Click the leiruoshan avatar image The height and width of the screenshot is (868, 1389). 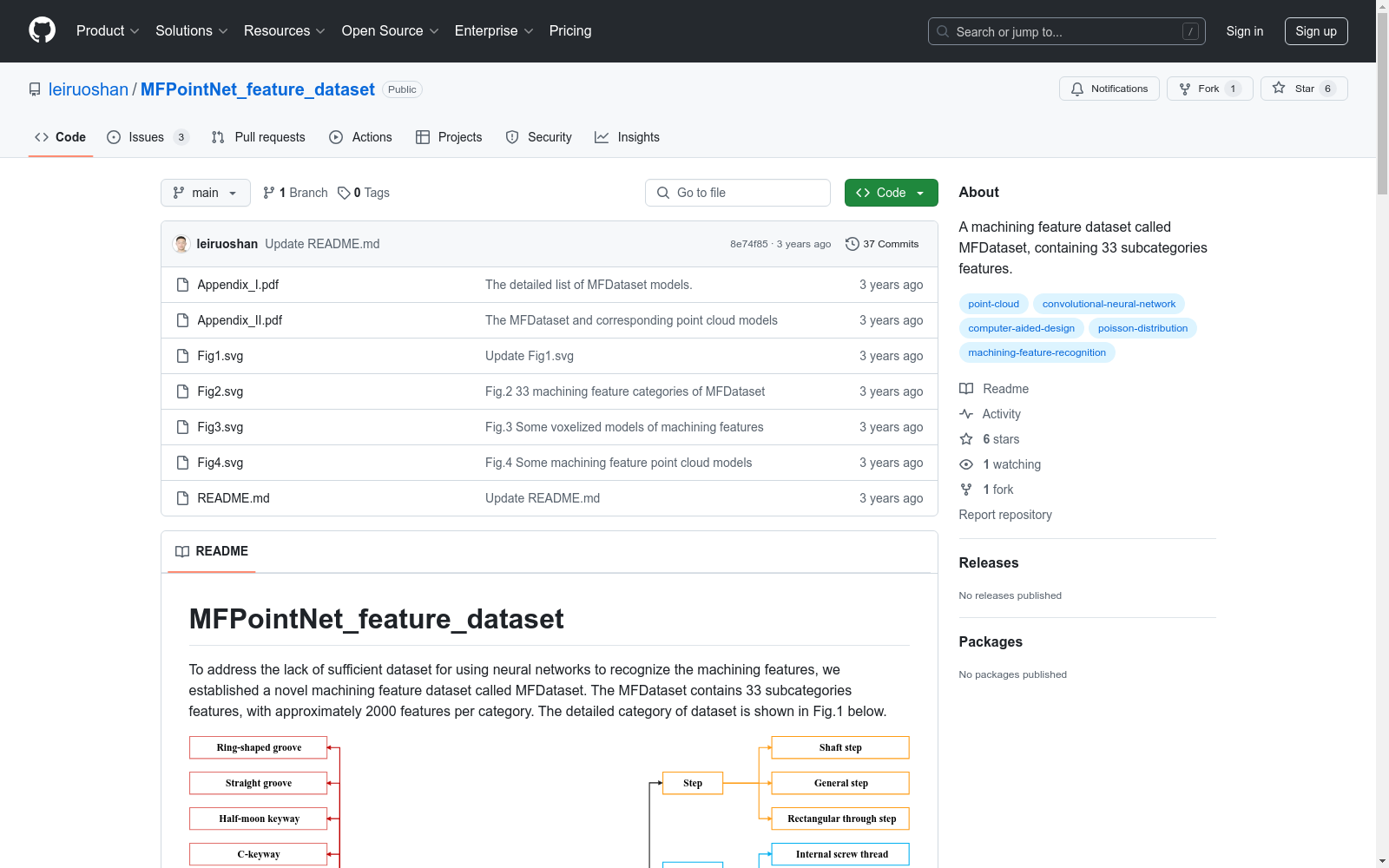181,244
